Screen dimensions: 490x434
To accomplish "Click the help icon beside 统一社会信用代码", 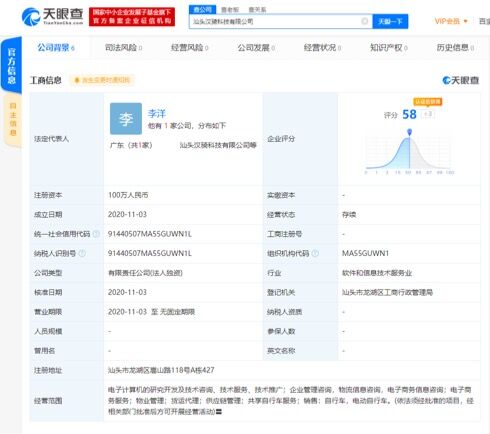I will [96, 234].
